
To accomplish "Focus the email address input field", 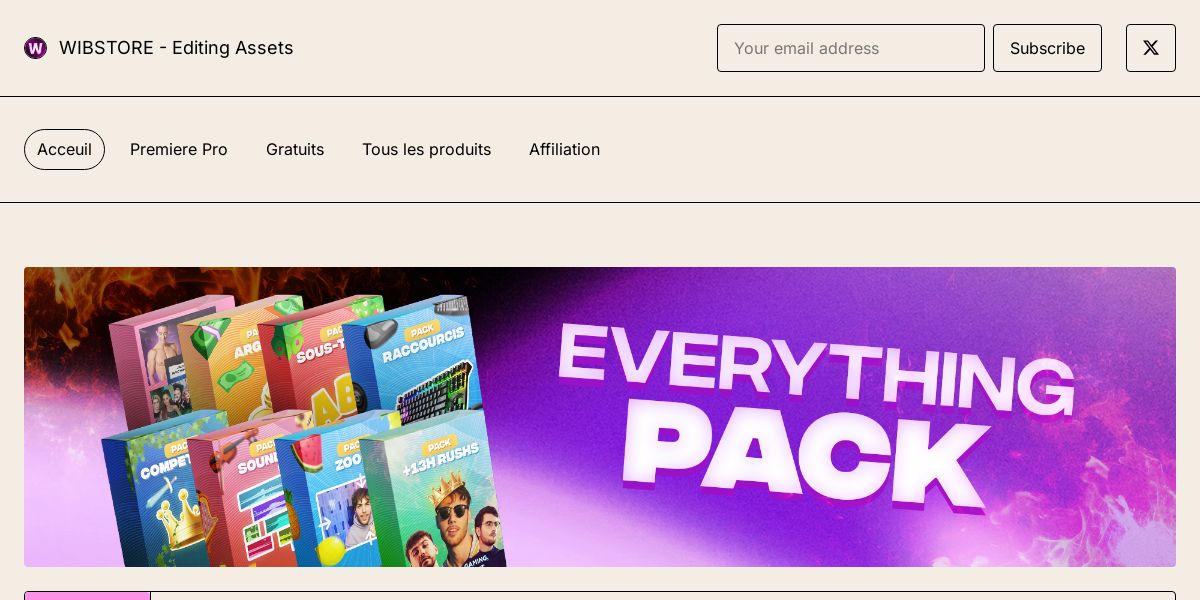I will [x=851, y=48].
